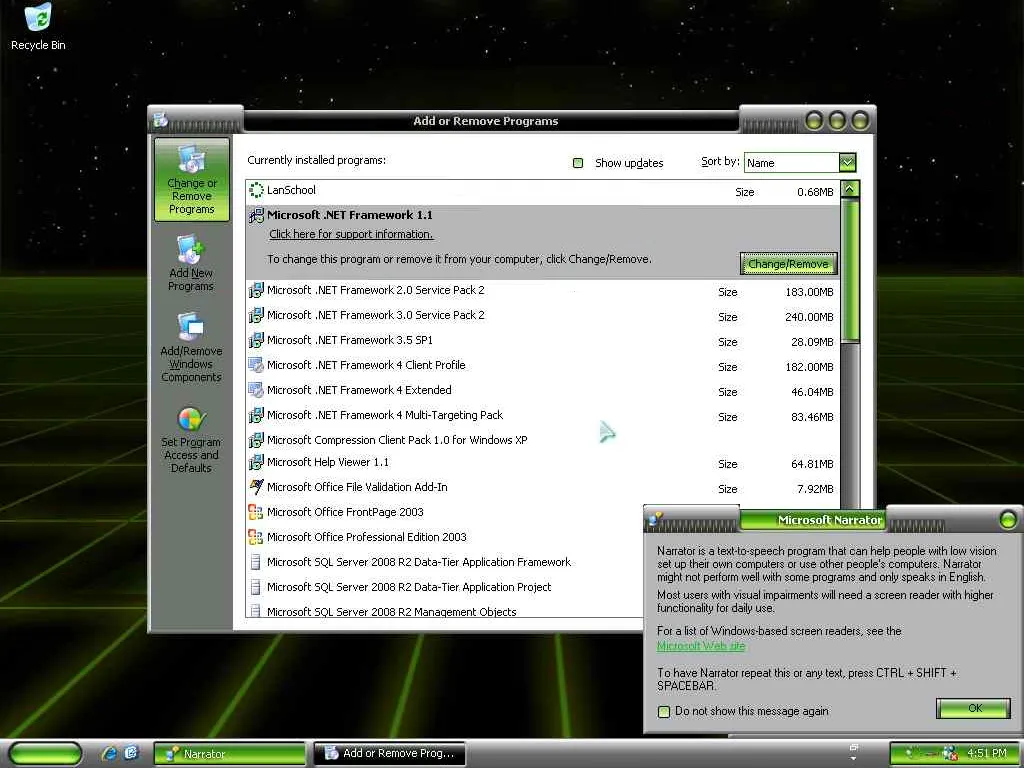Click the taskbar clock showing 4:51 PM
Viewport: 1024px width, 768px height.
tap(987, 753)
